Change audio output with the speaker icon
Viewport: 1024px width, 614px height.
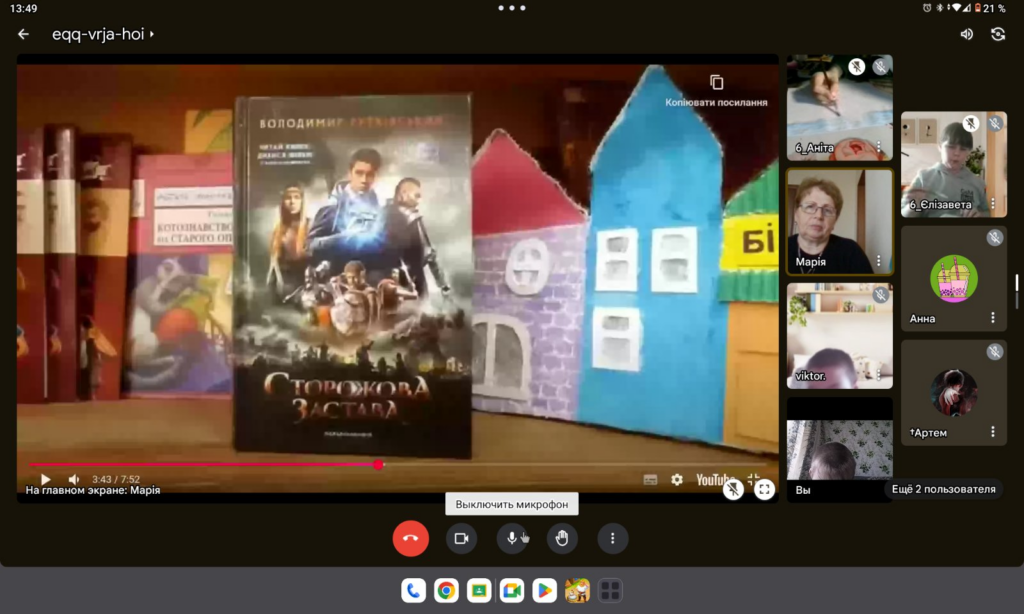coord(966,34)
